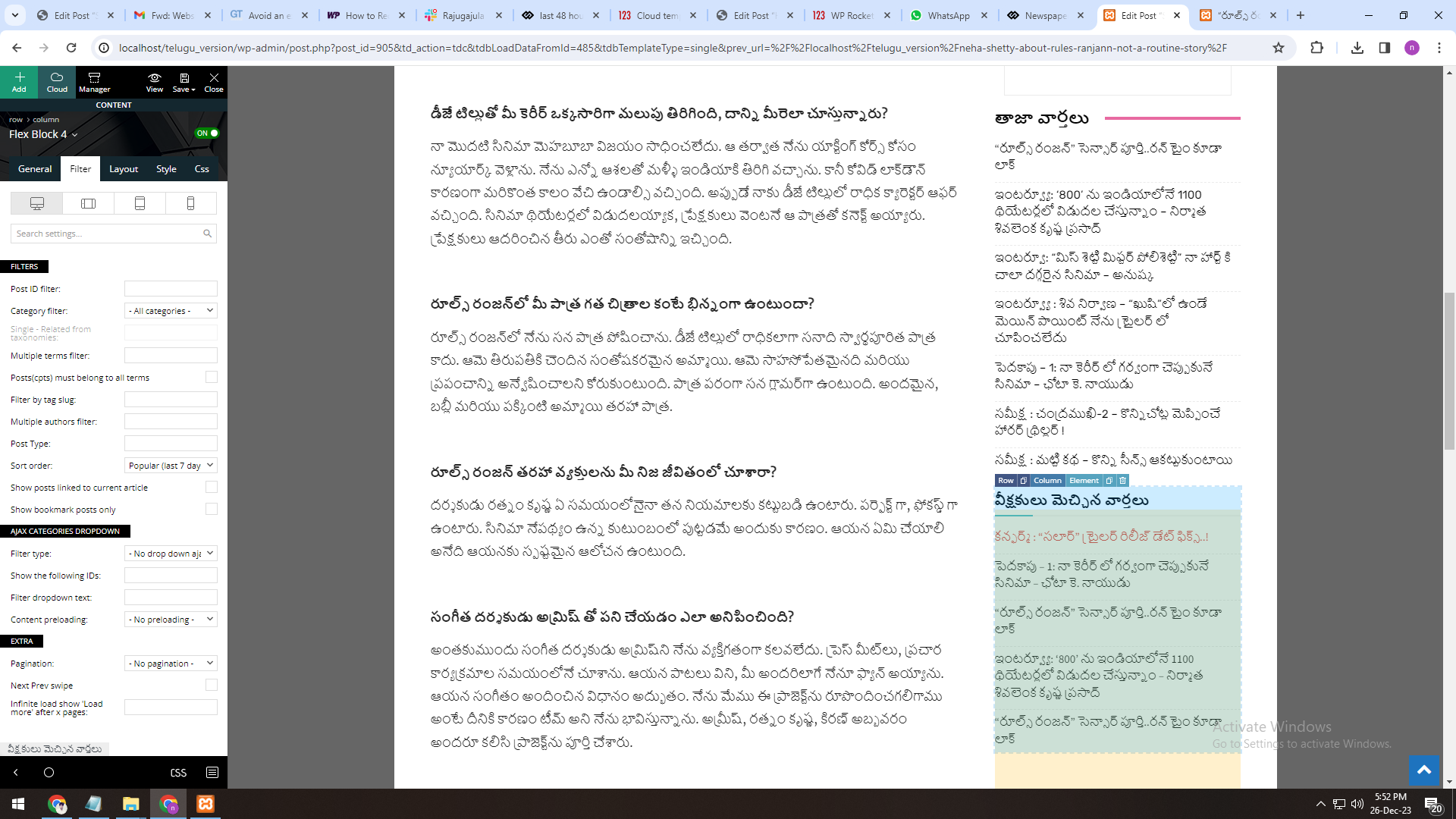Click the Post Type input field
This screenshot has height=819, width=1456.
(x=171, y=443)
